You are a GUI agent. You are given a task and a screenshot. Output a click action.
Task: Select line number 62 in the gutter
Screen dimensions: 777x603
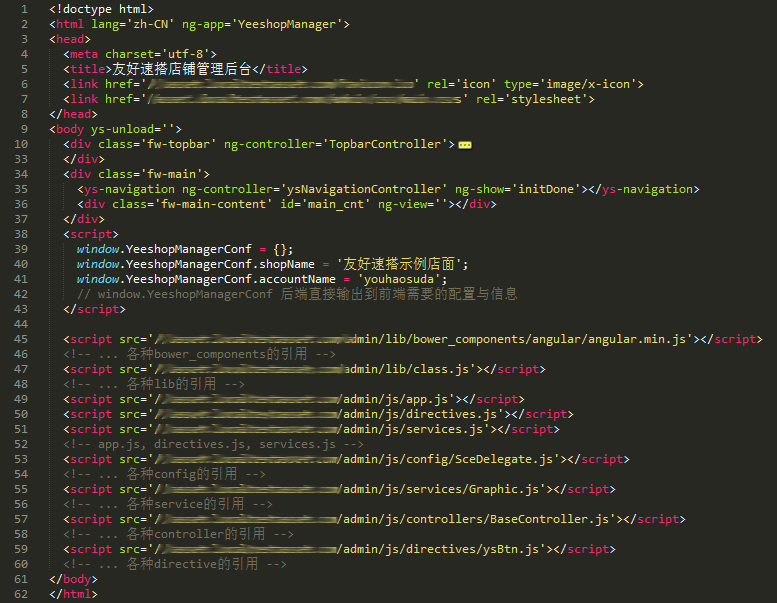tap(20, 594)
